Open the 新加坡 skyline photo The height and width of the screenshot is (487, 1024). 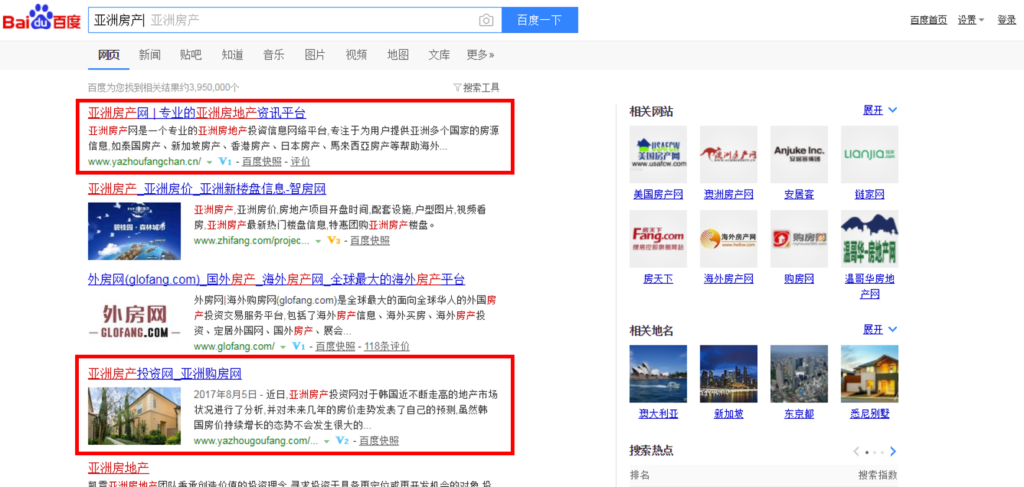click(x=729, y=373)
